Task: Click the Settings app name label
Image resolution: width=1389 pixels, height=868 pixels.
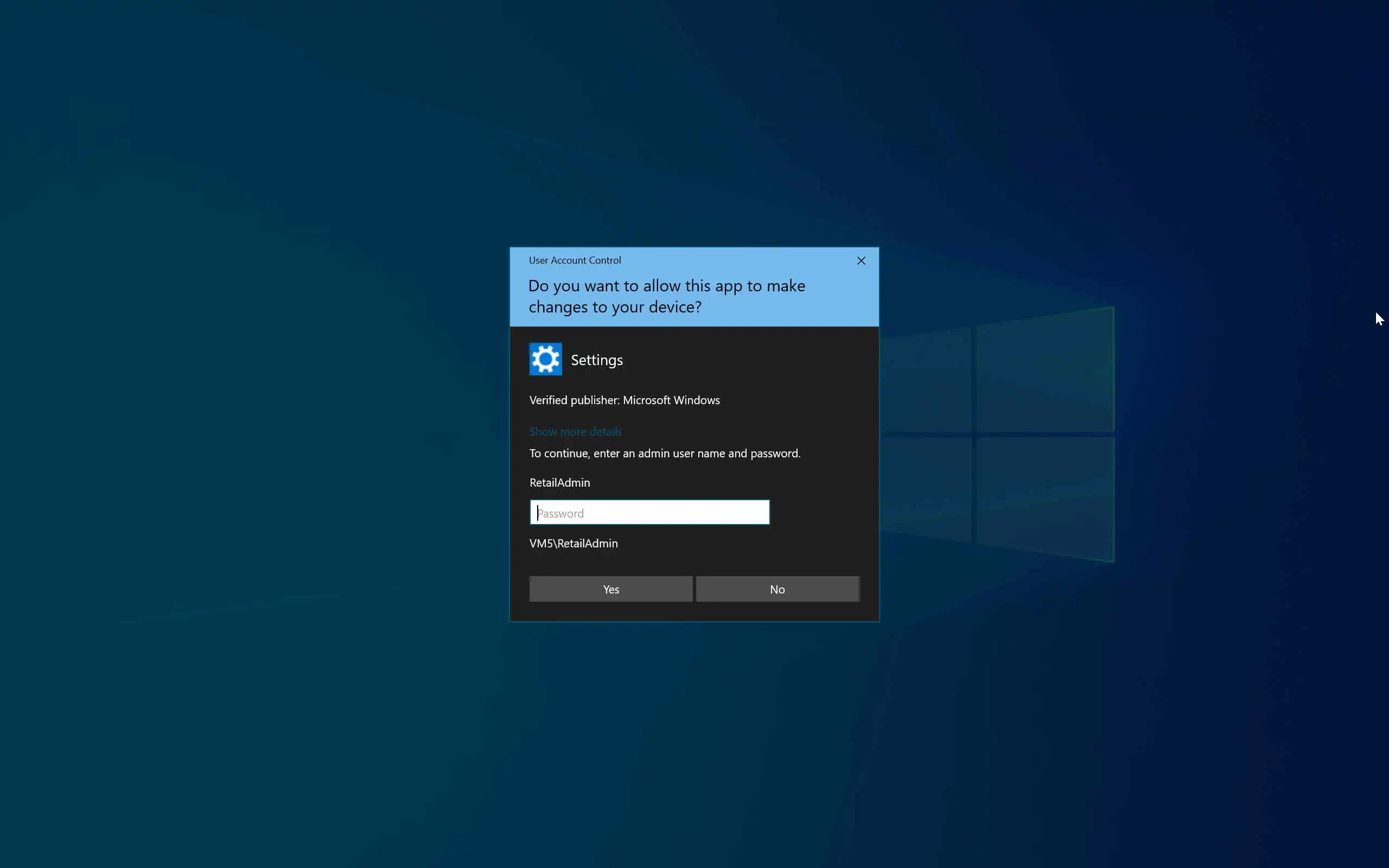Action: coord(596,360)
